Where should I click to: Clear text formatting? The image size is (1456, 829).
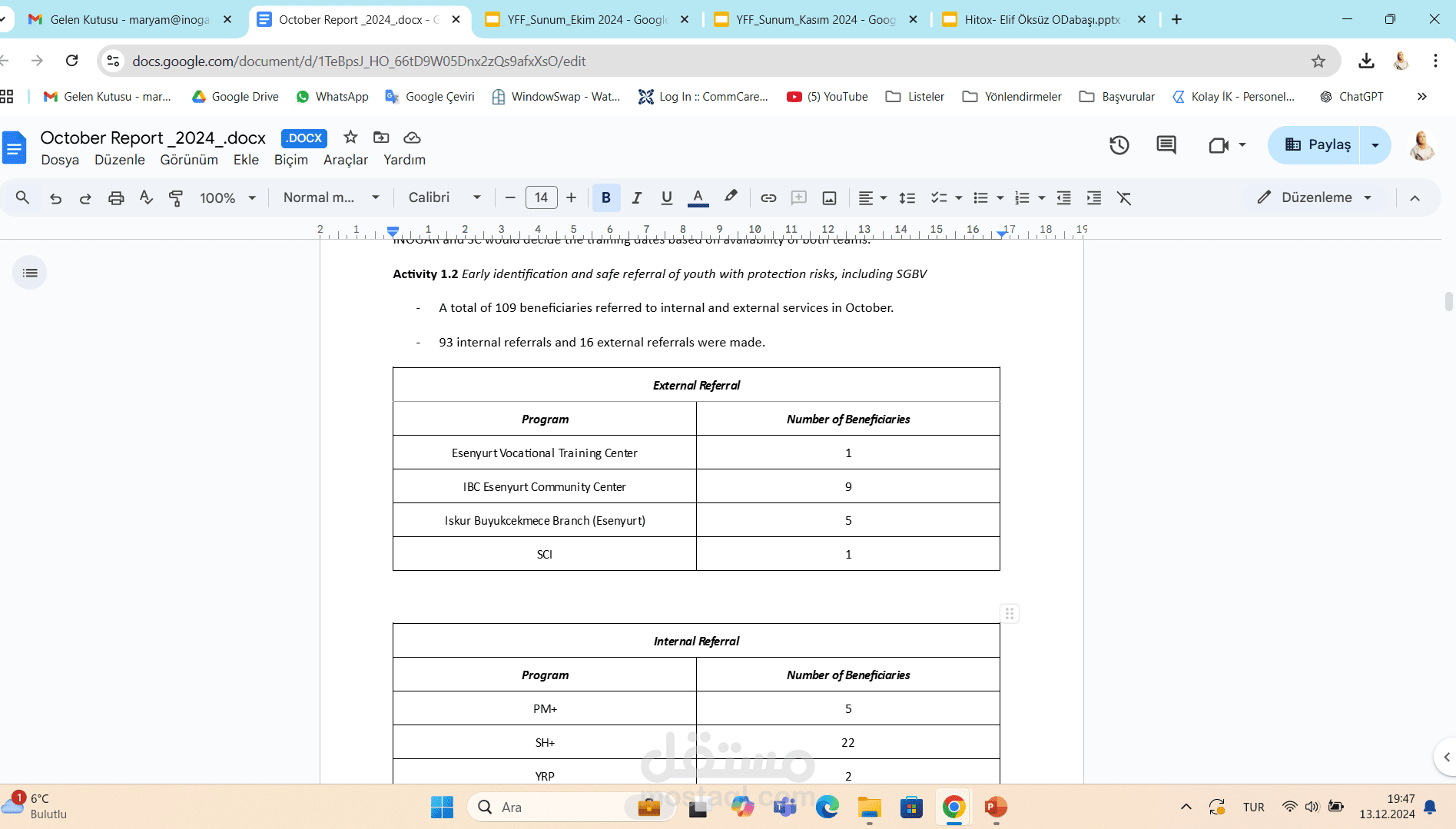click(x=1124, y=198)
